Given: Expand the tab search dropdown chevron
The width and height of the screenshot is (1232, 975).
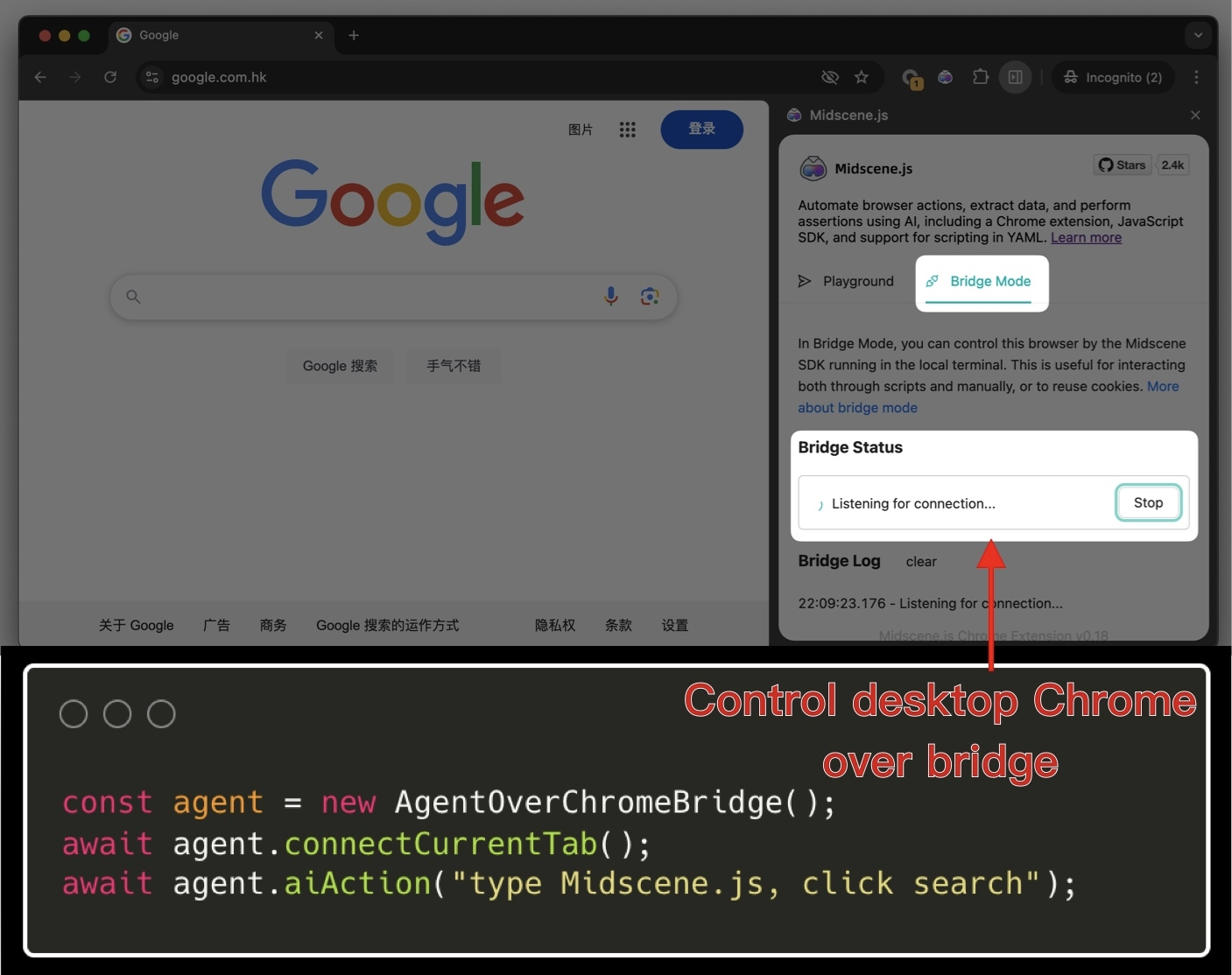Looking at the screenshot, I should coord(1198,35).
